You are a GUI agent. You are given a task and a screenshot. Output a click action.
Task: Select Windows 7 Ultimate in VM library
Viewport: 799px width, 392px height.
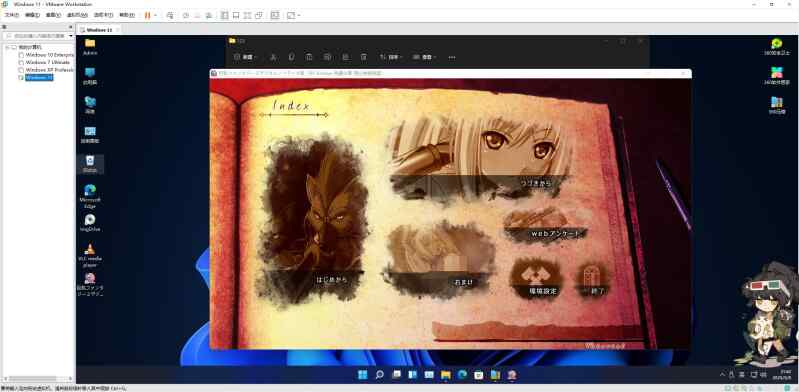pyautogui.click(x=47, y=62)
